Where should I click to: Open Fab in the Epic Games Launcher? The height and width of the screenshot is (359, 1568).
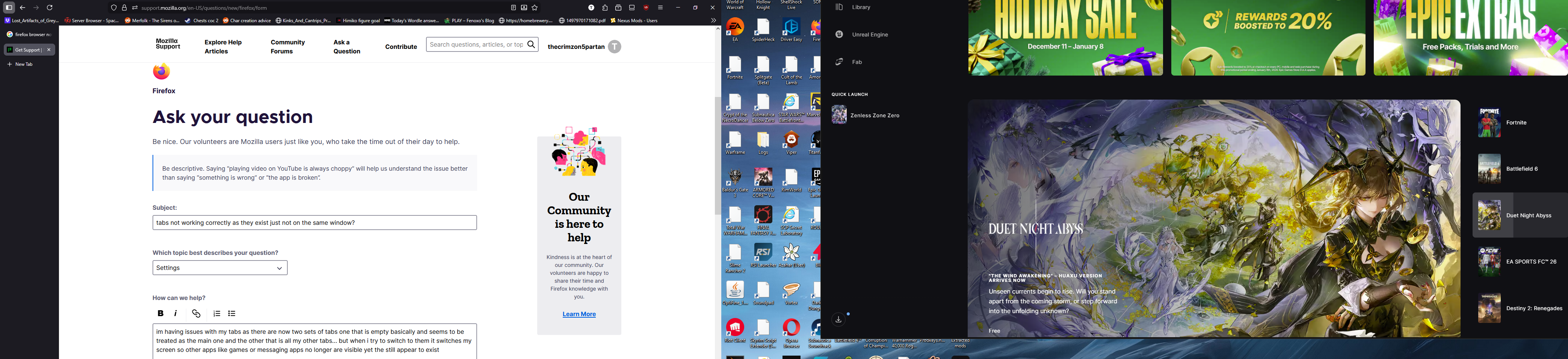(x=849, y=62)
